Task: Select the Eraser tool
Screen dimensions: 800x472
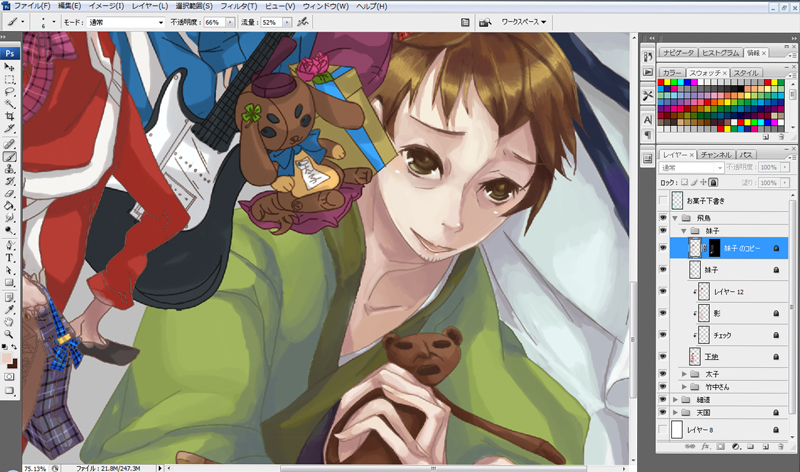Action: coord(9,193)
